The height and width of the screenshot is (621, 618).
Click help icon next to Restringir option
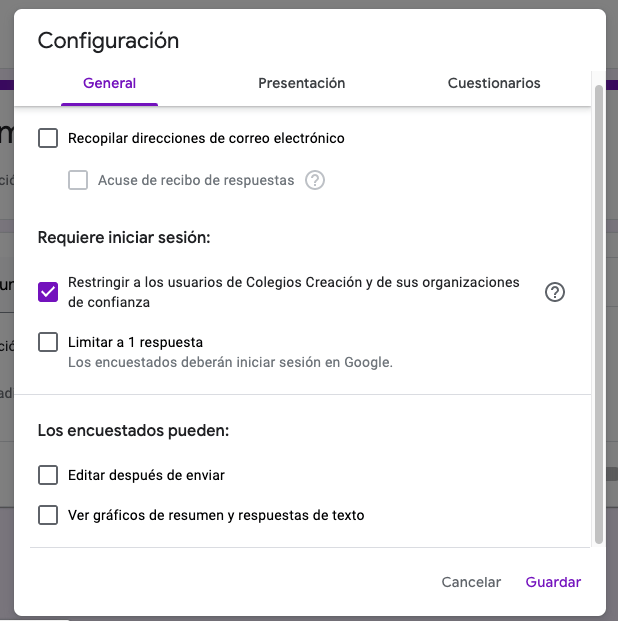pos(555,292)
